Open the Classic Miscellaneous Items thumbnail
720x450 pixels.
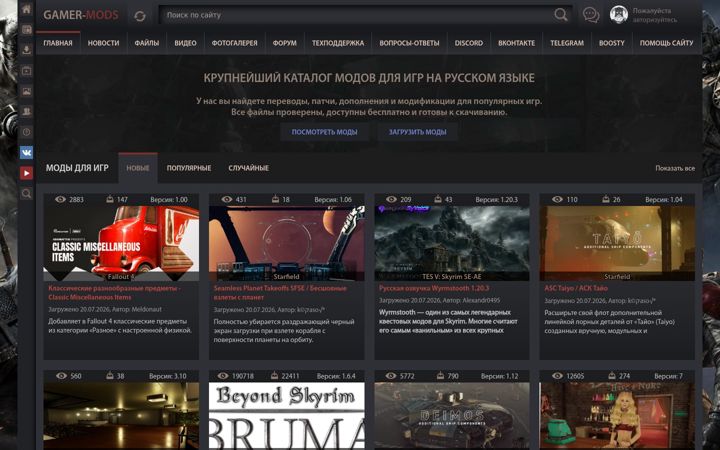pyautogui.click(x=121, y=243)
